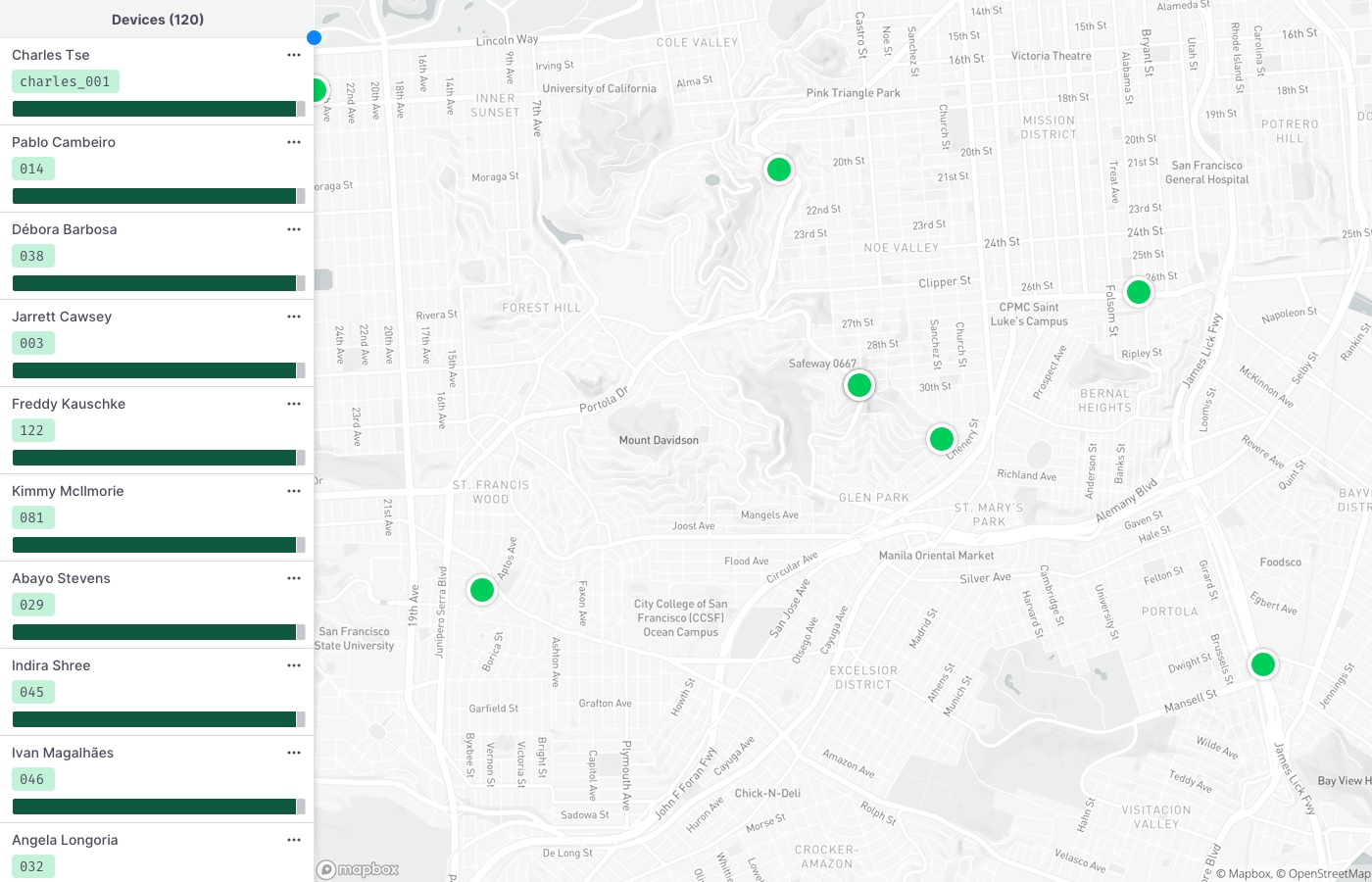Viewport: 1372px width, 882px height.
Task: Select the device marker on Junipero Serra Blvd
Action: pos(481,590)
